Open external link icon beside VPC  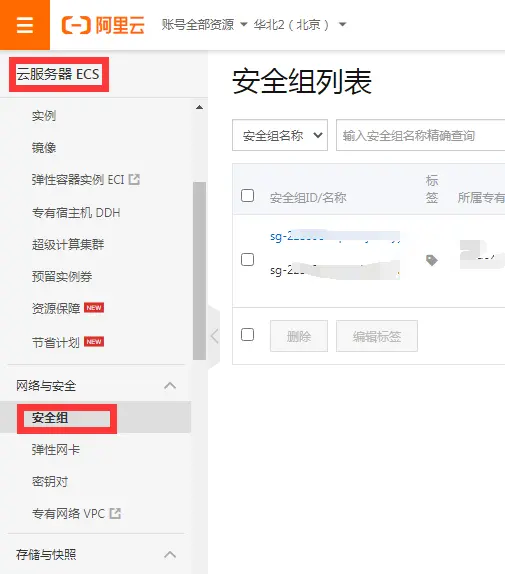115,513
